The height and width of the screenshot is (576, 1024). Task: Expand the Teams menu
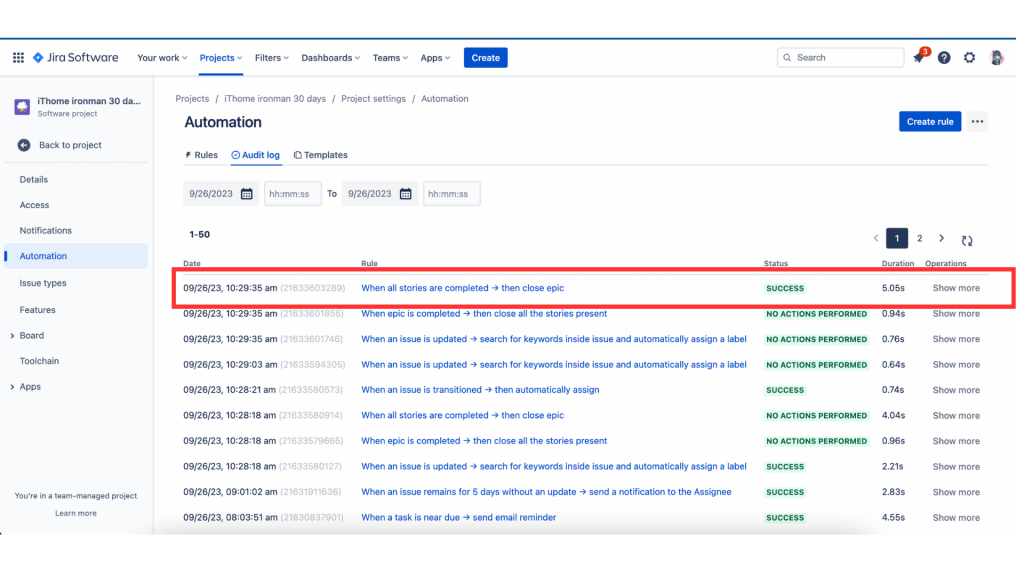point(390,57)
